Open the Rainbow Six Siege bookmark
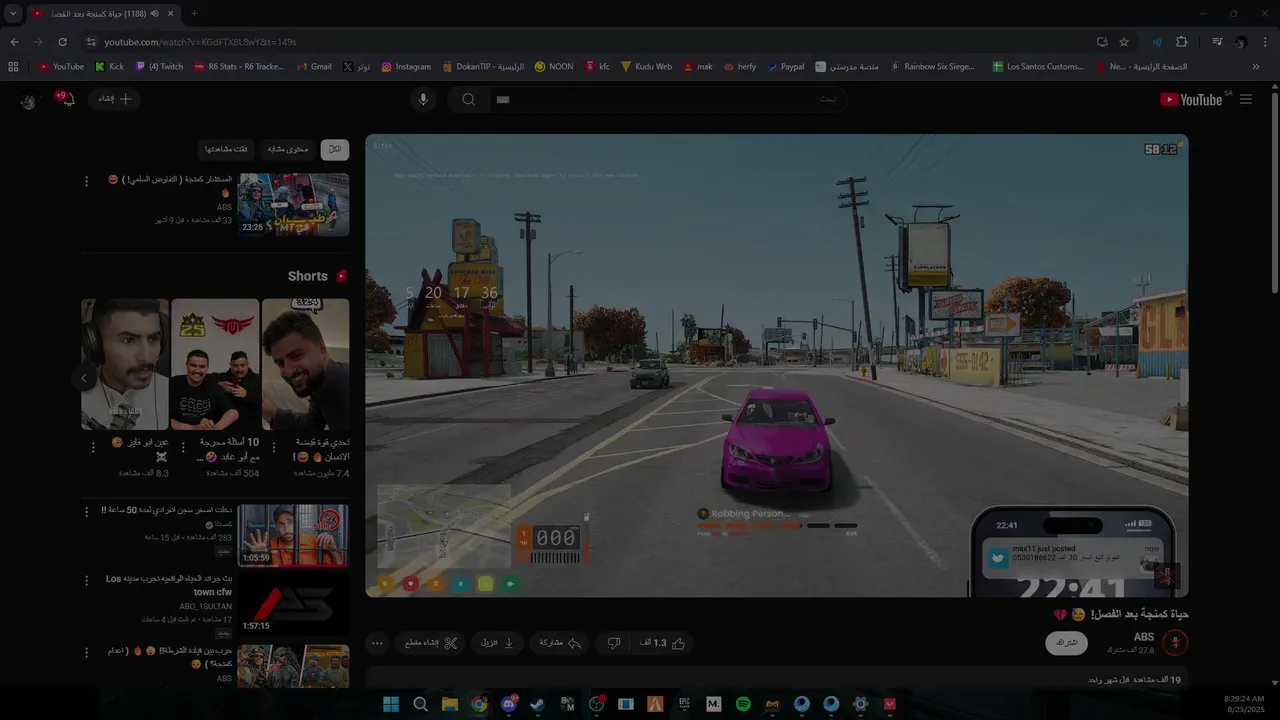This screenshot has width=1280, height=720. pyautogui.click(x=933, y=66)
